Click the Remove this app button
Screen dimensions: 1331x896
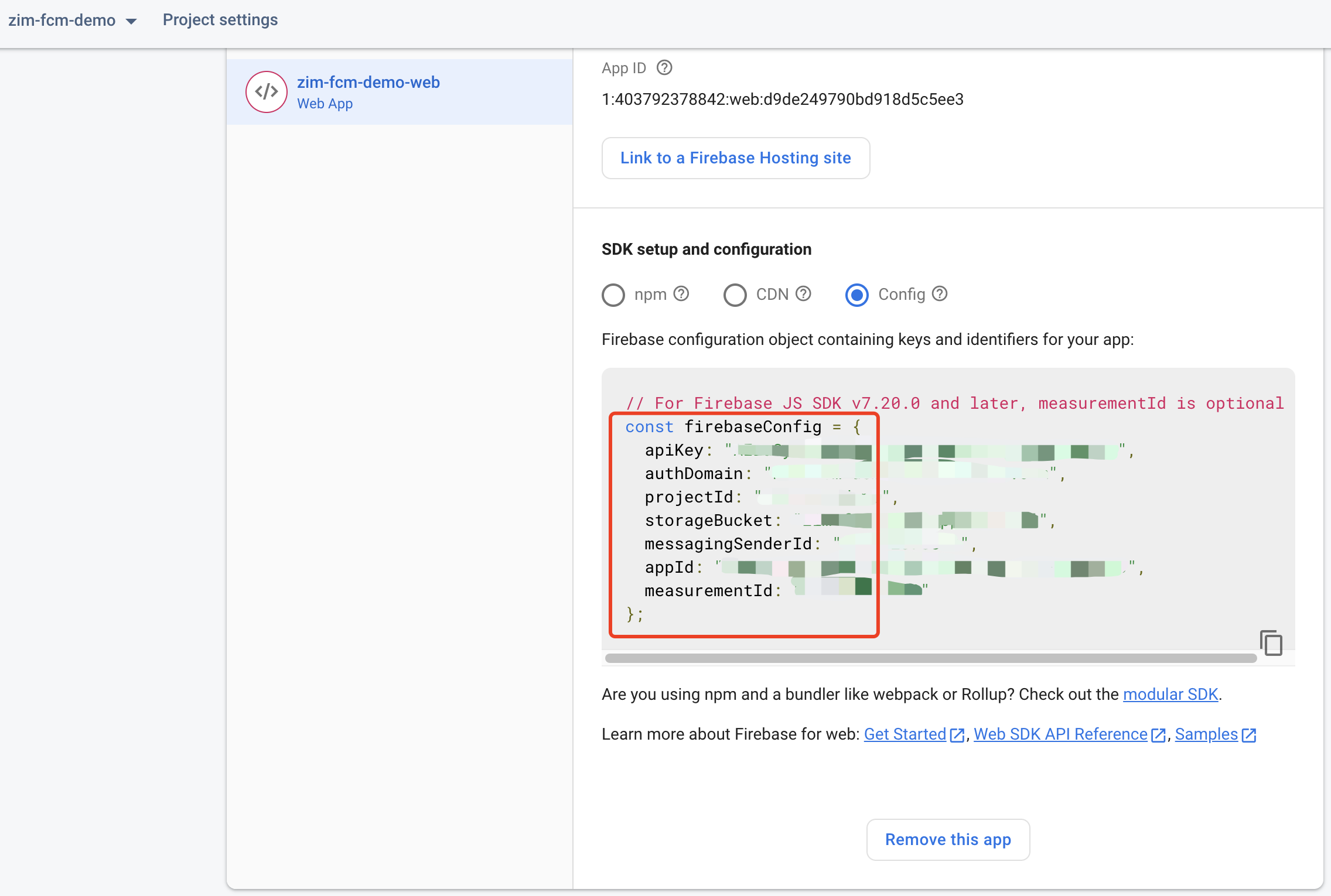tap(948, 840)
